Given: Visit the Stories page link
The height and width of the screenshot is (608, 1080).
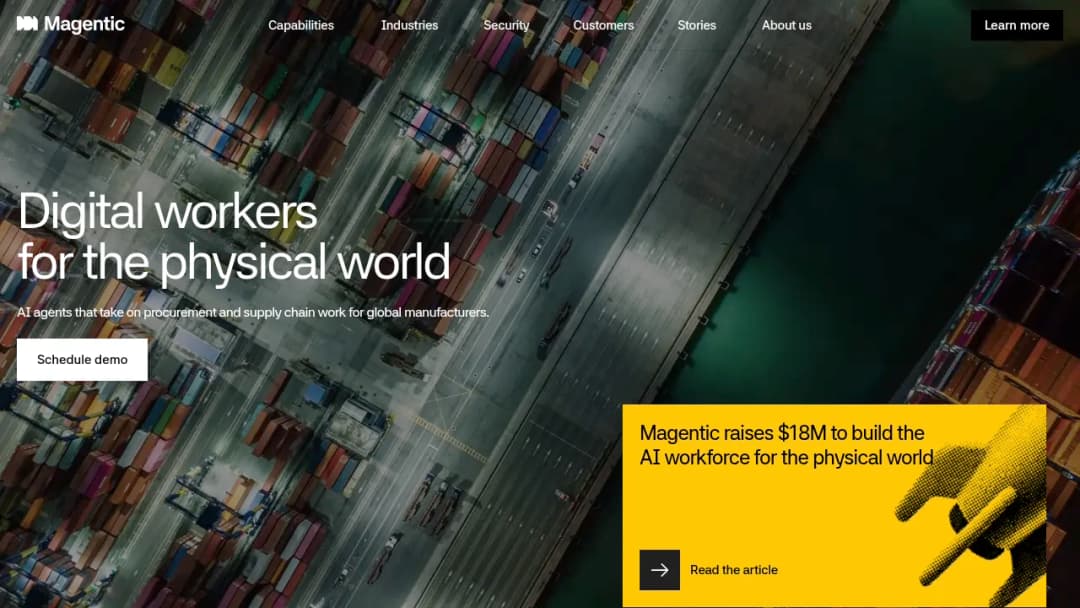Looking at the screenshot, I should [696, 25].
